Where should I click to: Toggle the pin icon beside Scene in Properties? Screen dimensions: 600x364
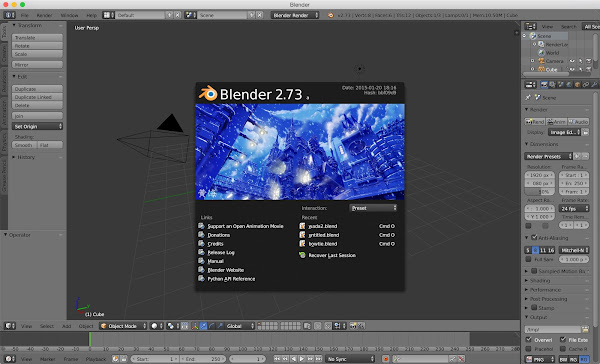coord(528,98)
